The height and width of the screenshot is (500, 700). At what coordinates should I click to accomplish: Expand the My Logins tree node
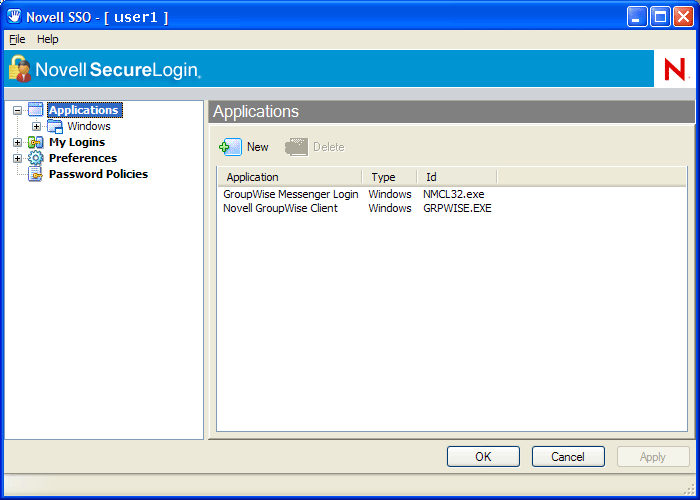click(x=17, y=142)
